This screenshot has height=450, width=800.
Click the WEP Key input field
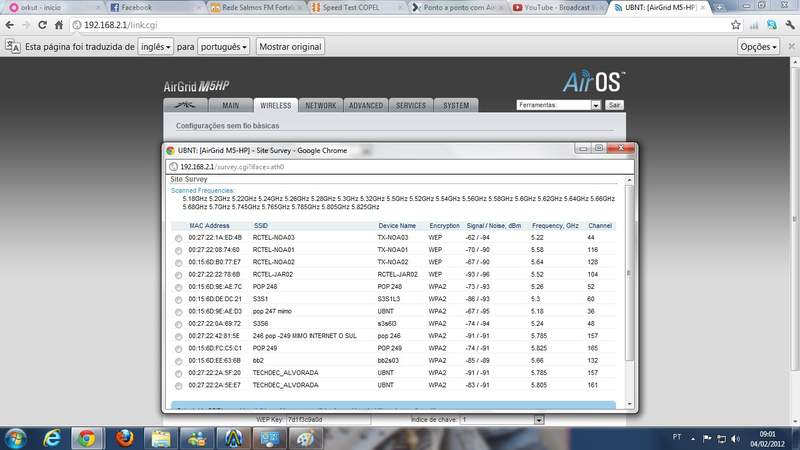(328, 420)
